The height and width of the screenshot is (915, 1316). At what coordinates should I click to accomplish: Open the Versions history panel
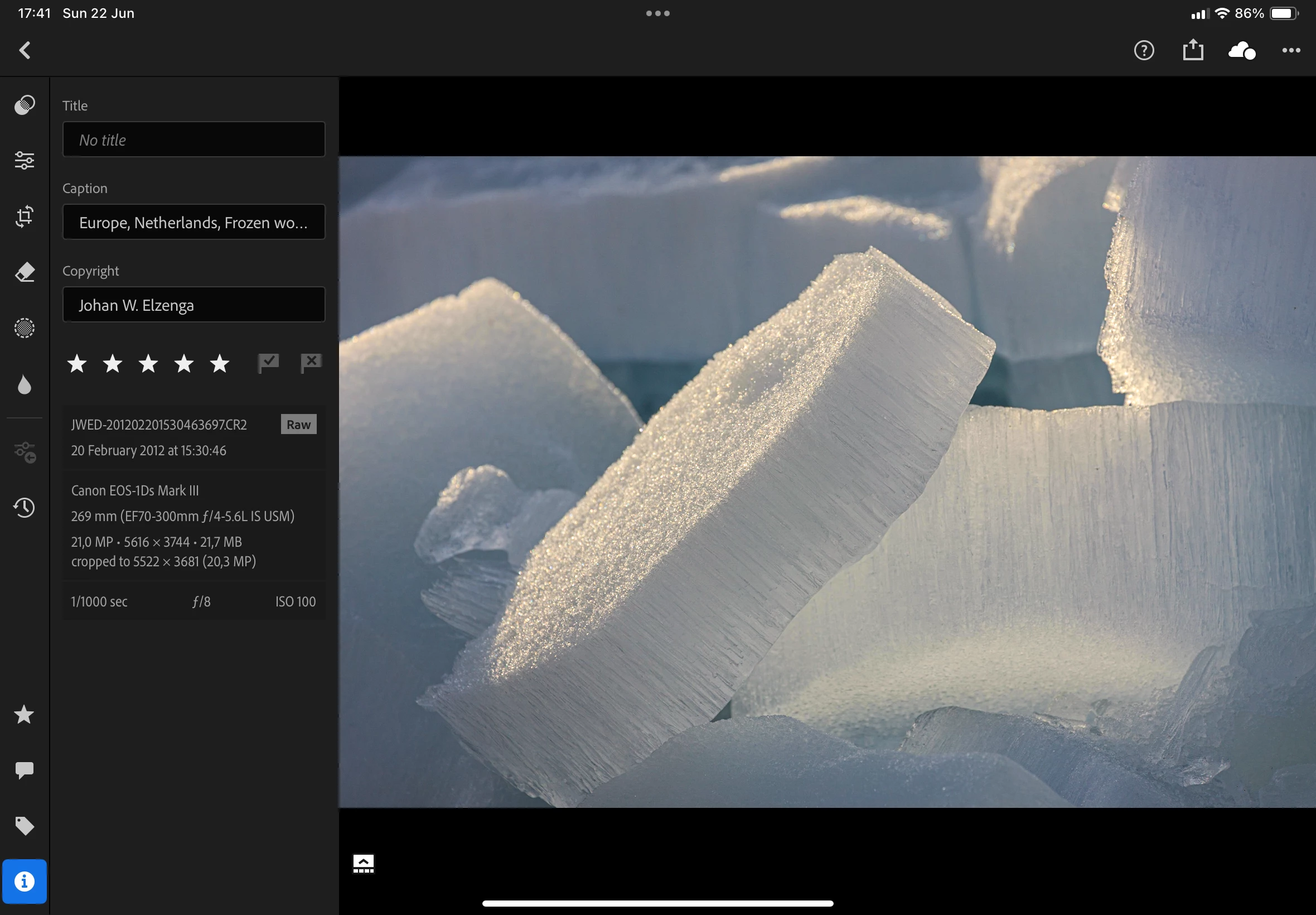click(x=24, y=507)
